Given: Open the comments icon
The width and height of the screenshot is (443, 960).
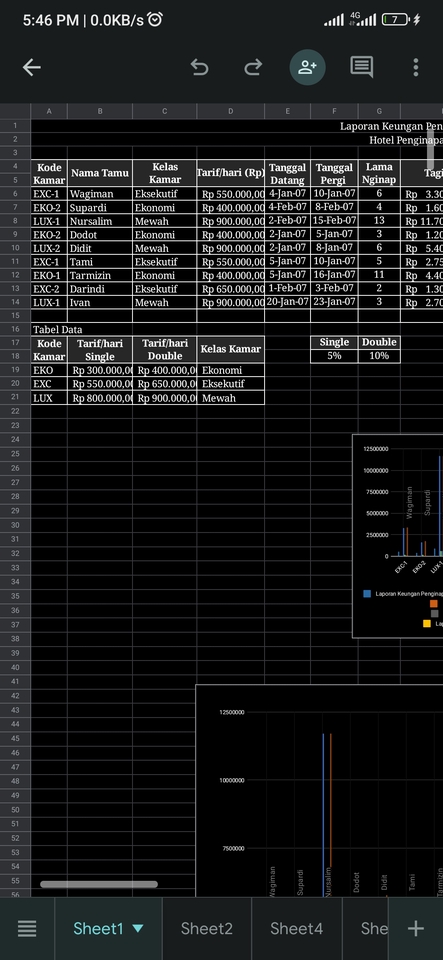Looking at the screenshot, I should [362, 67].
